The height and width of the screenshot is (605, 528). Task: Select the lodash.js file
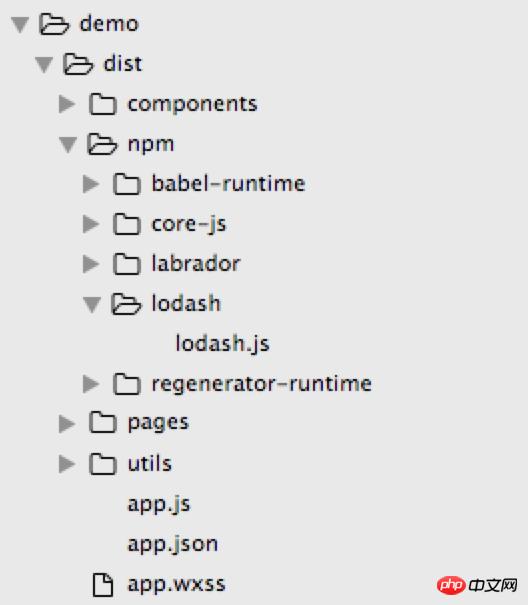(x=222, y=343)
